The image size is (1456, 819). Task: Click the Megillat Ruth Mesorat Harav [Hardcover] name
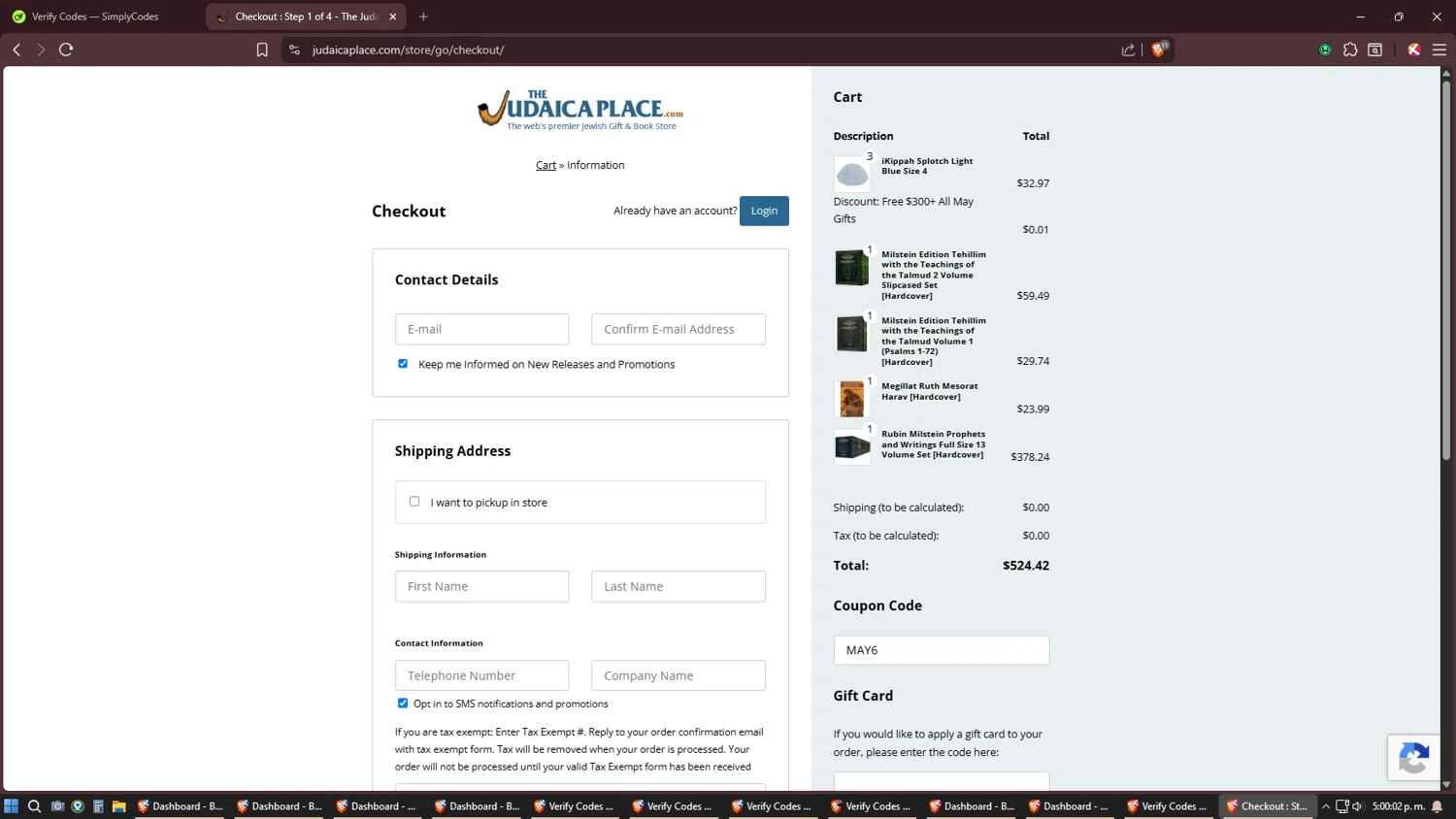pos(930,391)
